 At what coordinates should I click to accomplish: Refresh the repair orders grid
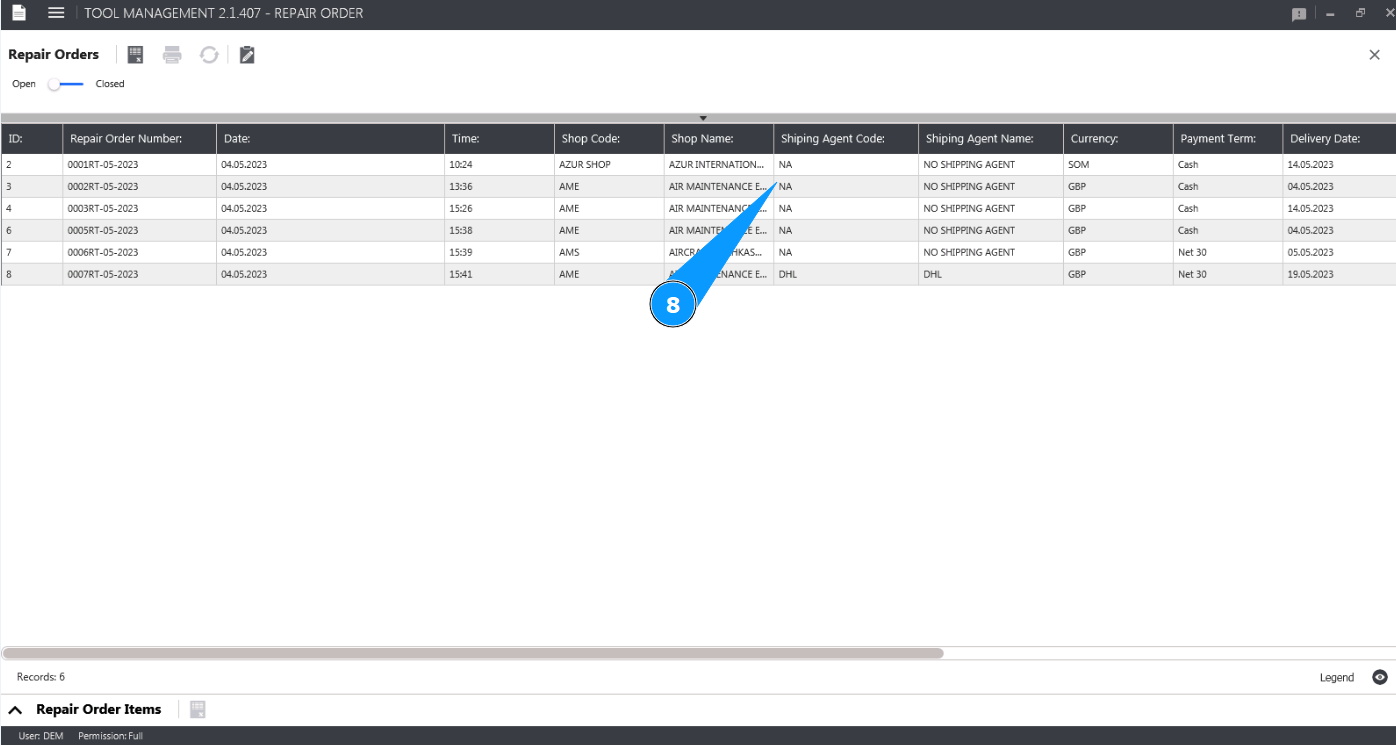tap(209, 55)
